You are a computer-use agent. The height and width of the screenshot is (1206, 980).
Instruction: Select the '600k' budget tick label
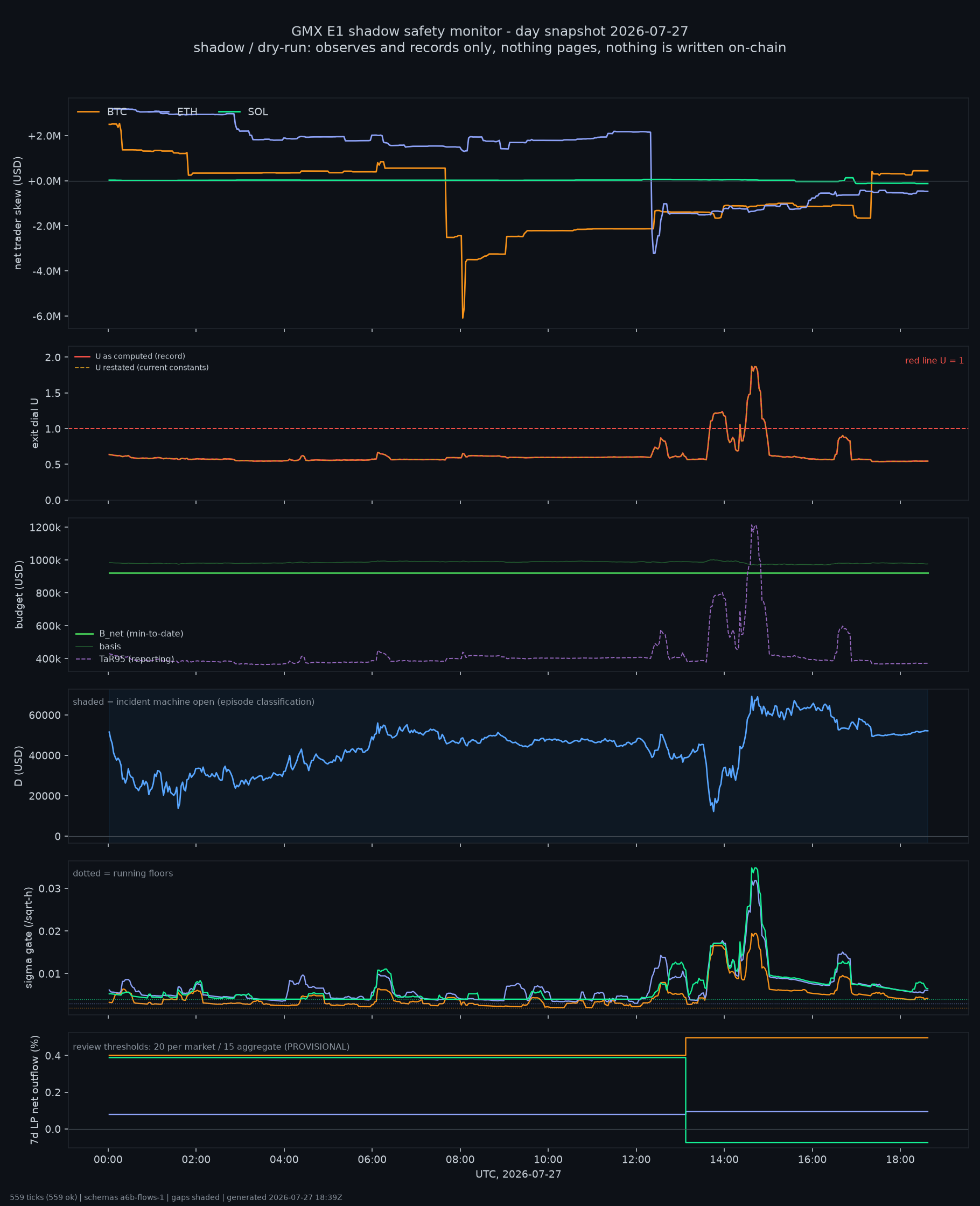tap(47, 626)
